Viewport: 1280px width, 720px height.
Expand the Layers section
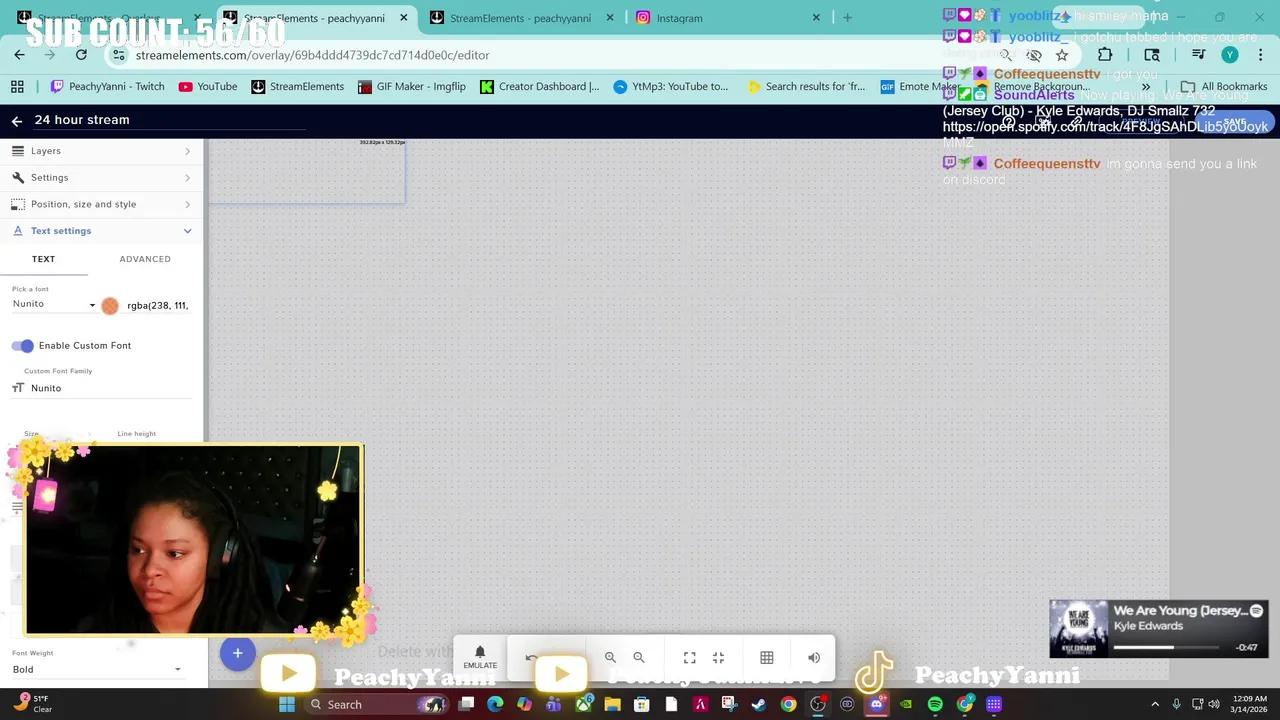[x=102, y=151]
